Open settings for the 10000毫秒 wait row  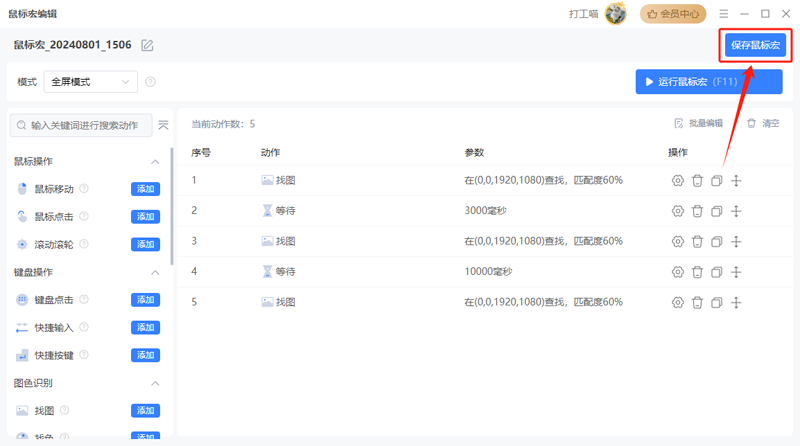click(x=678, y=272)
